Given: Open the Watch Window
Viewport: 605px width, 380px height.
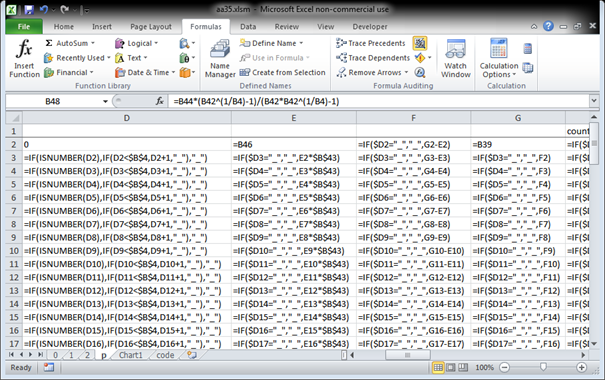Looking at the screenshot, I should tap(456, 58).
